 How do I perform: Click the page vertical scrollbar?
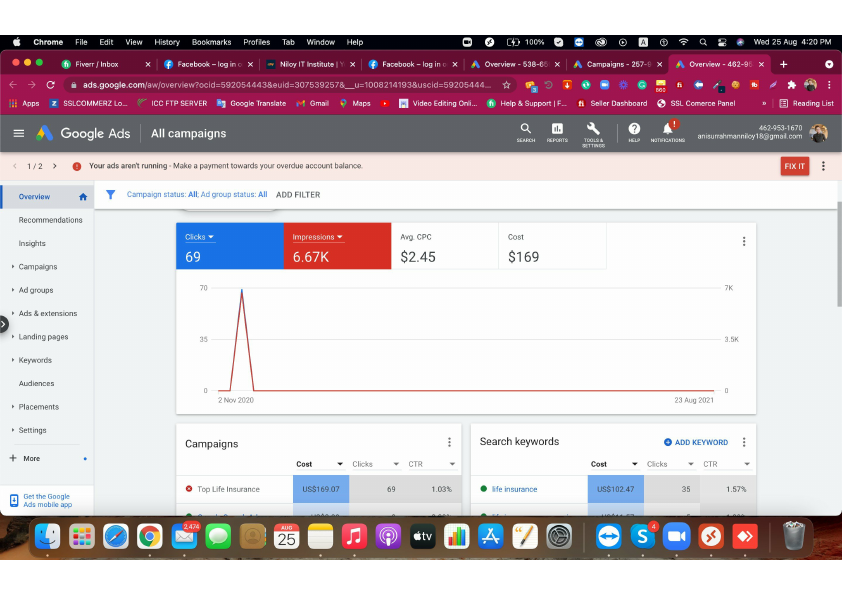(x=839, y=255)
